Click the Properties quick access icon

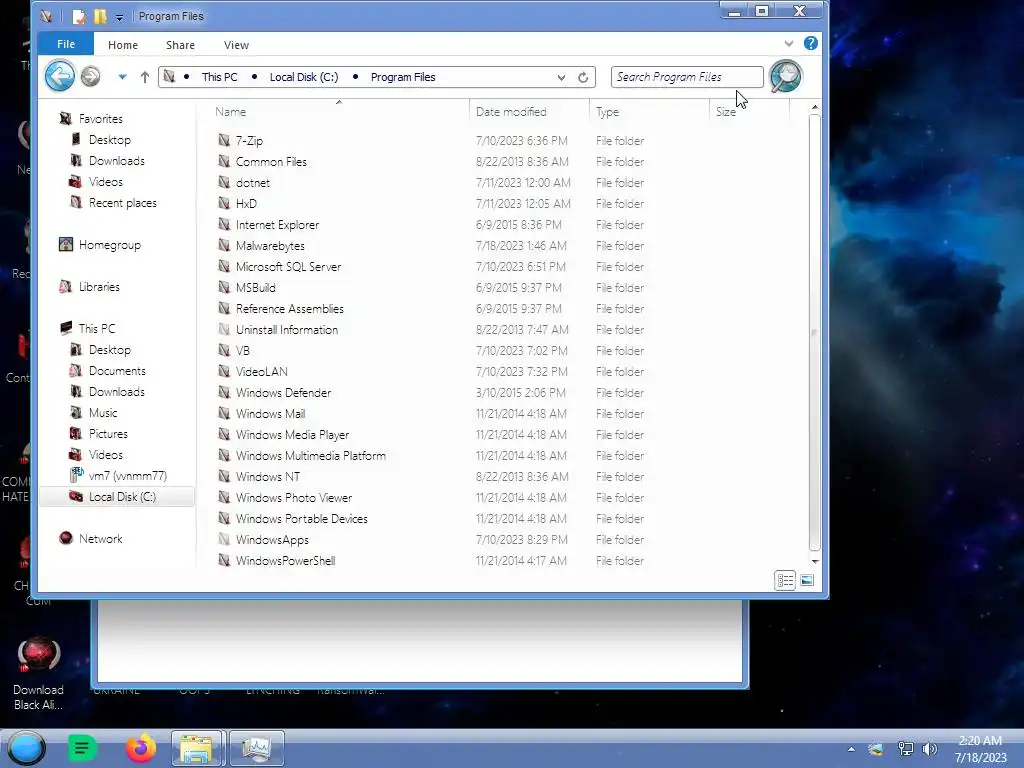78,16
